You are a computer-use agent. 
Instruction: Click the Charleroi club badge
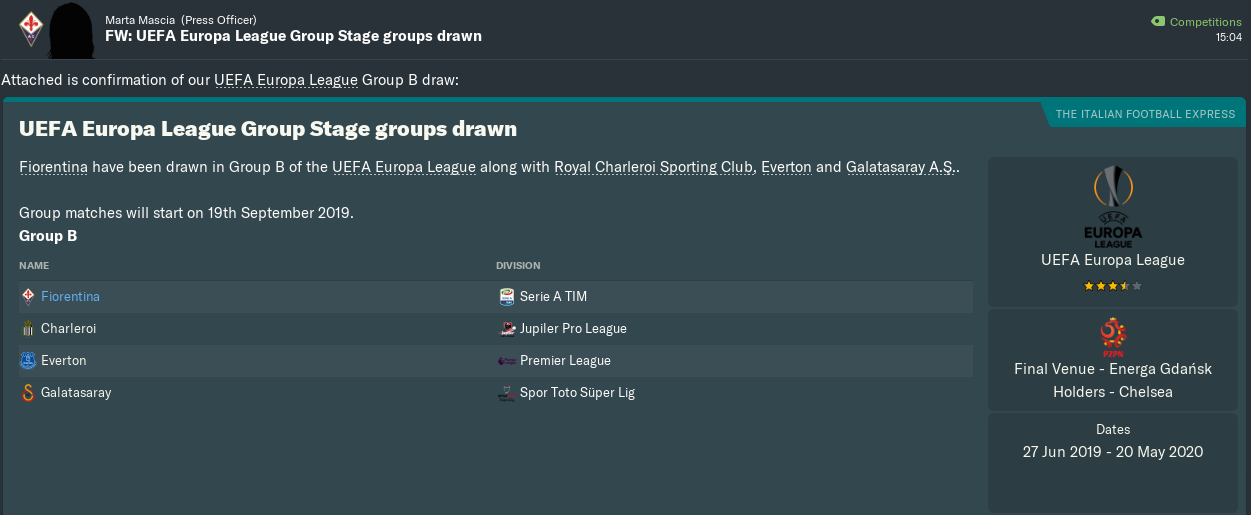coord(28,329)
